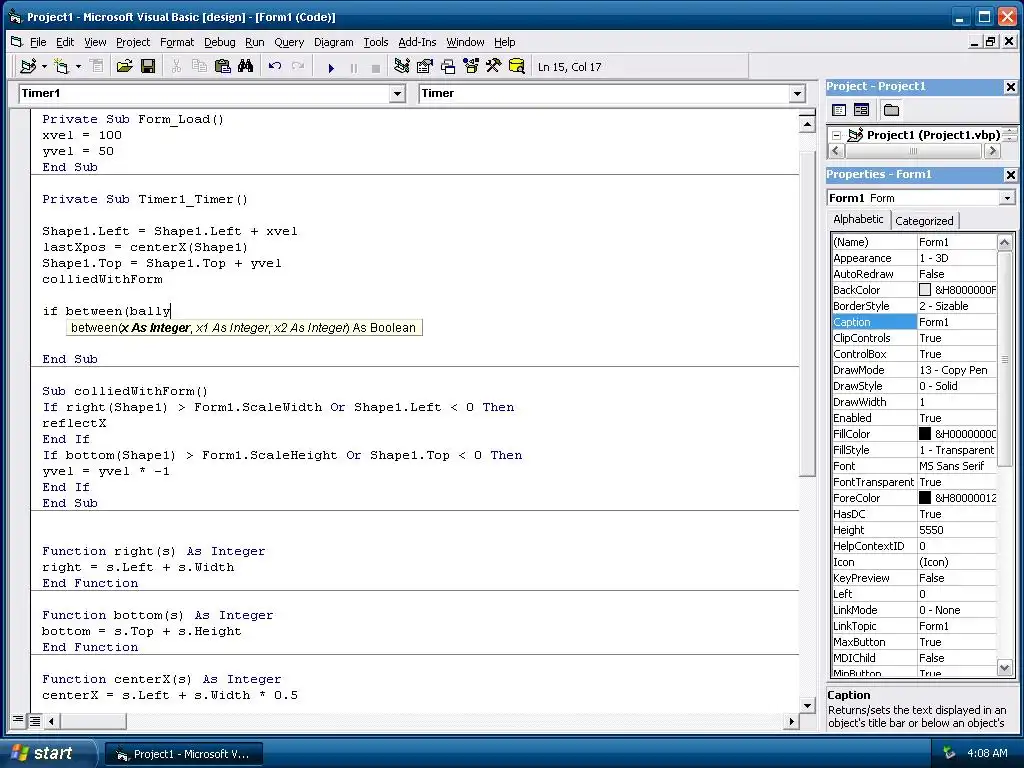
Task: Open the Tools menu
Action: [376, 42]
